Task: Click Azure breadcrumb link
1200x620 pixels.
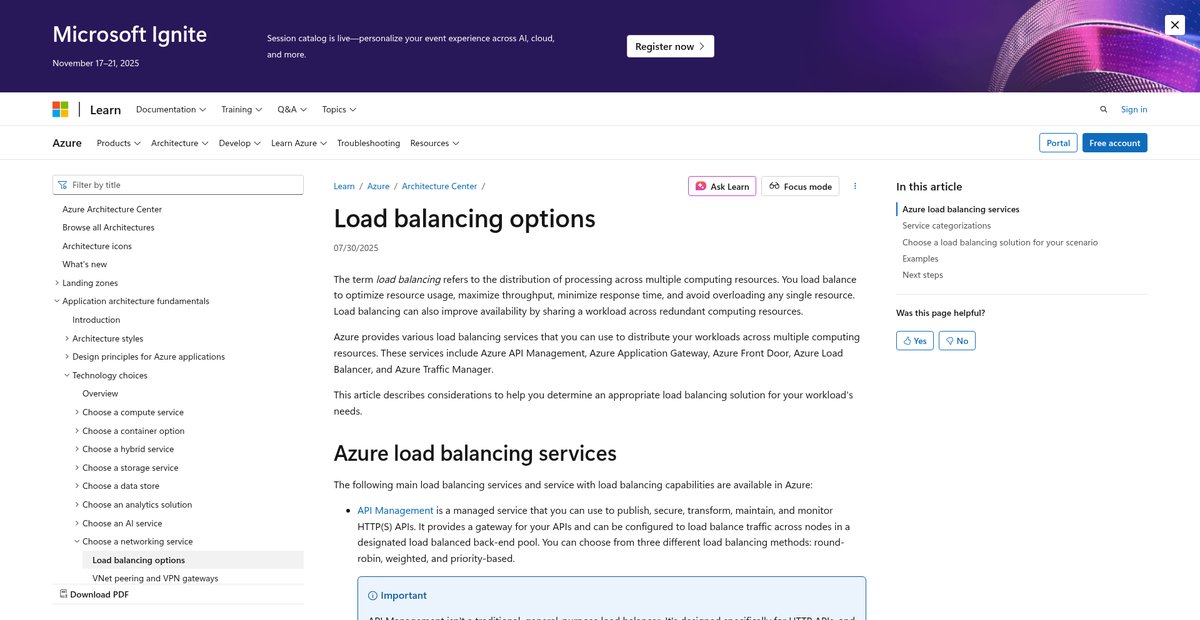Action: point(378,186)
